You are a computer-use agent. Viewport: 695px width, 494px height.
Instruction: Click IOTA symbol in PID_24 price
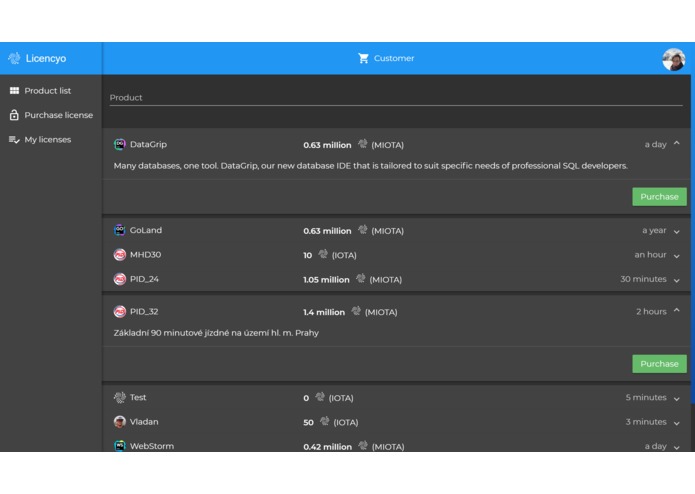click(361, 278)
